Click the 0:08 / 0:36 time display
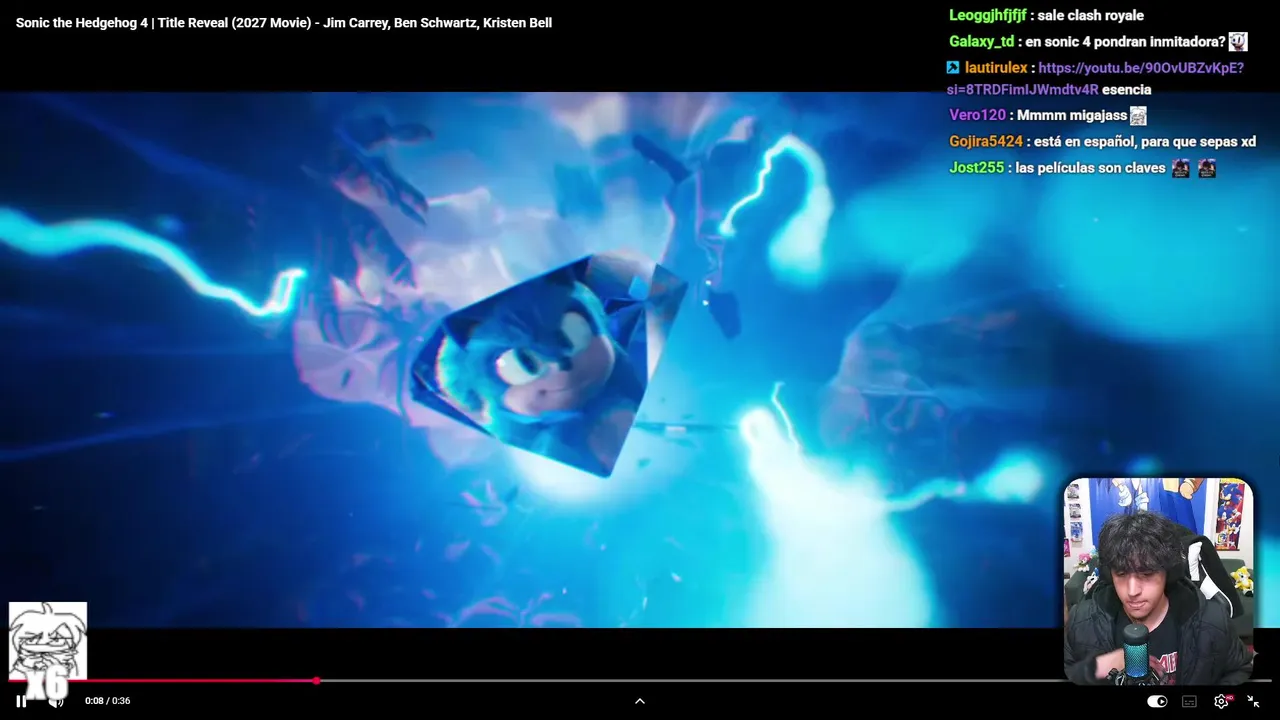Viewport: 1280px width, 720px height. (107, 701)
